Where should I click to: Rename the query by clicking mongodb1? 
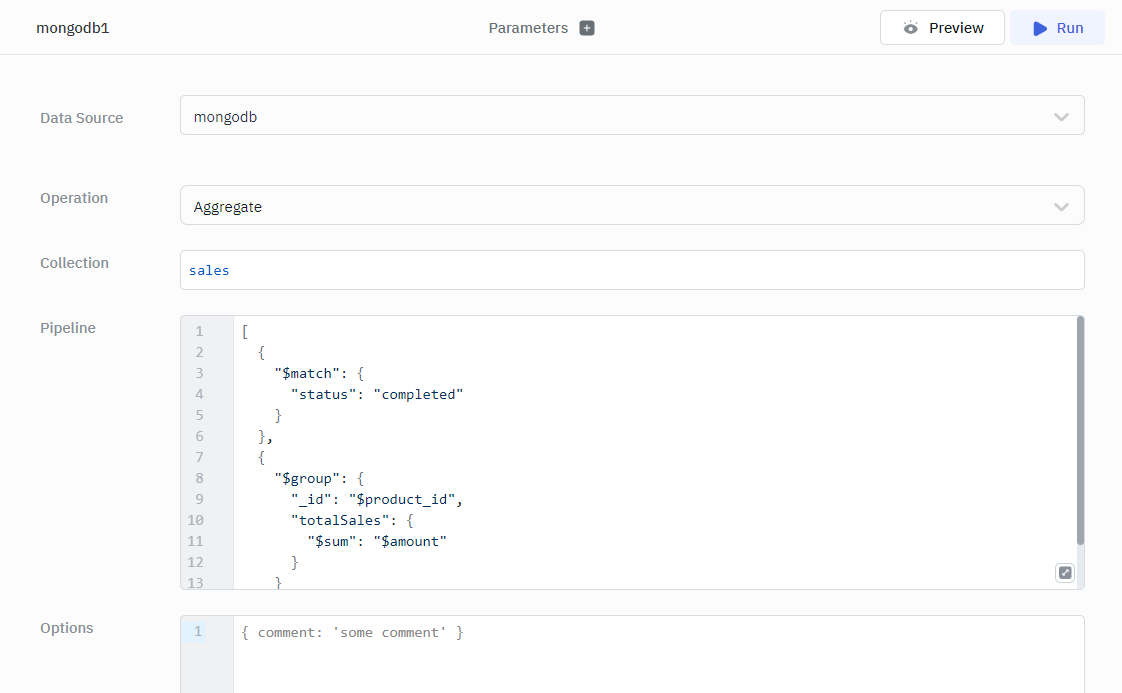72,28
